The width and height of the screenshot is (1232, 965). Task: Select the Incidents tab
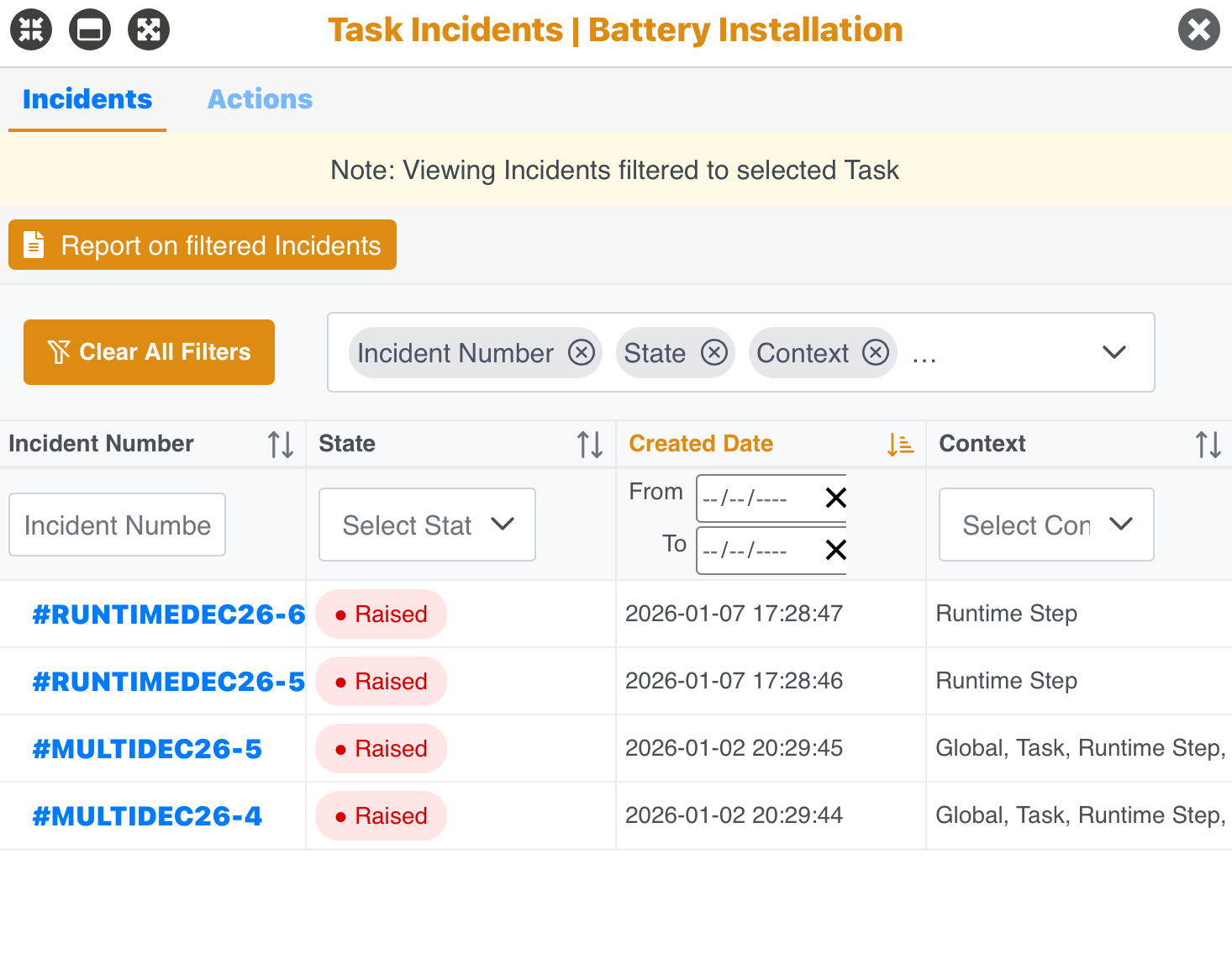point(87,99)
